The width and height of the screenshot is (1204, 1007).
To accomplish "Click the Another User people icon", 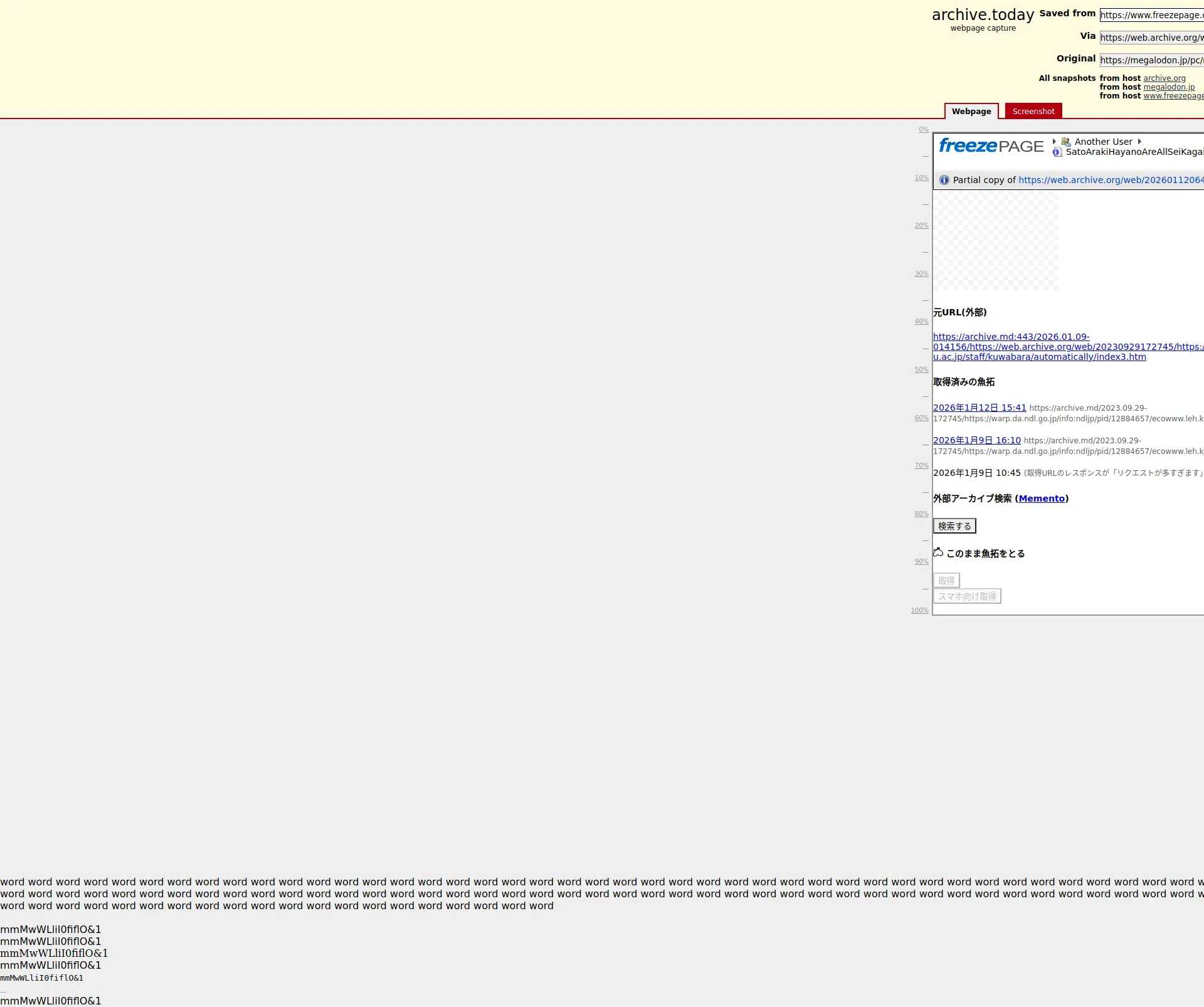I will 1065,142.
